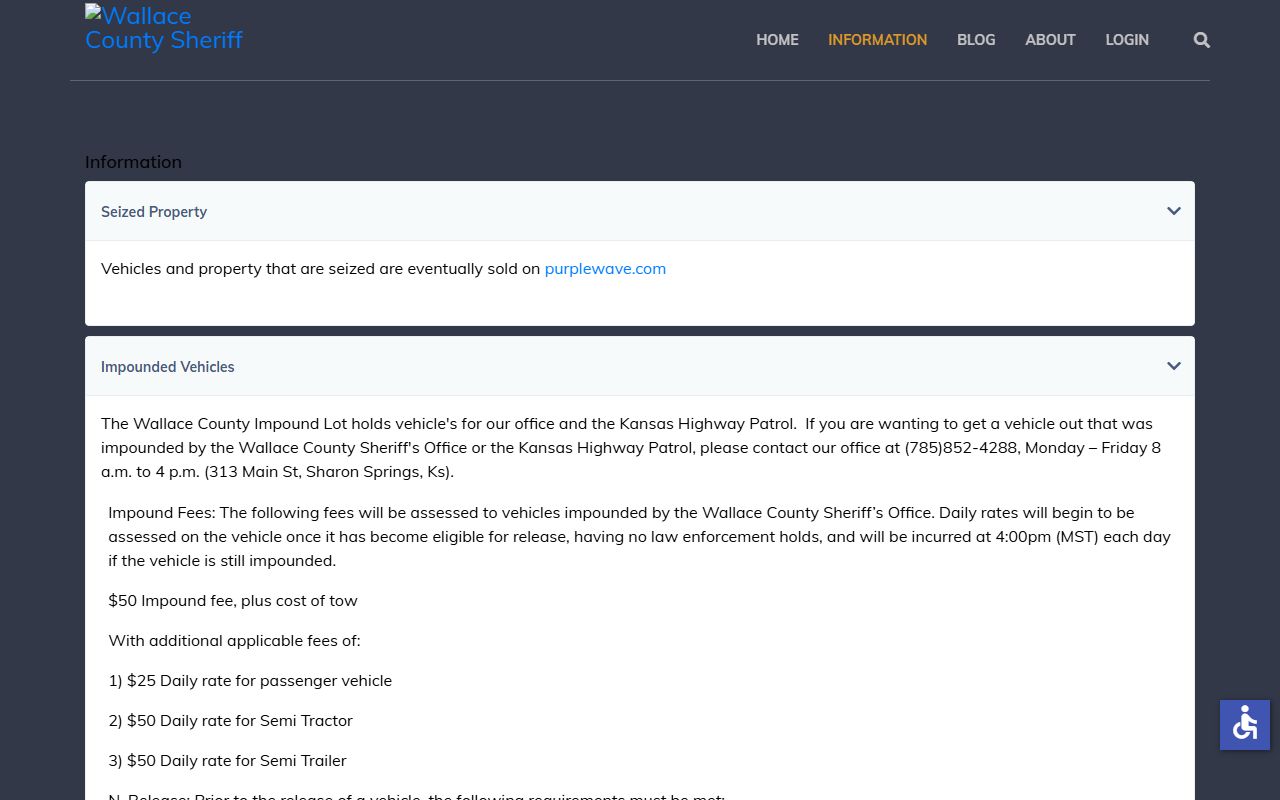Select the $50 Impound fee line
The height and width of the screenshot is (800, 1280).
233,600
